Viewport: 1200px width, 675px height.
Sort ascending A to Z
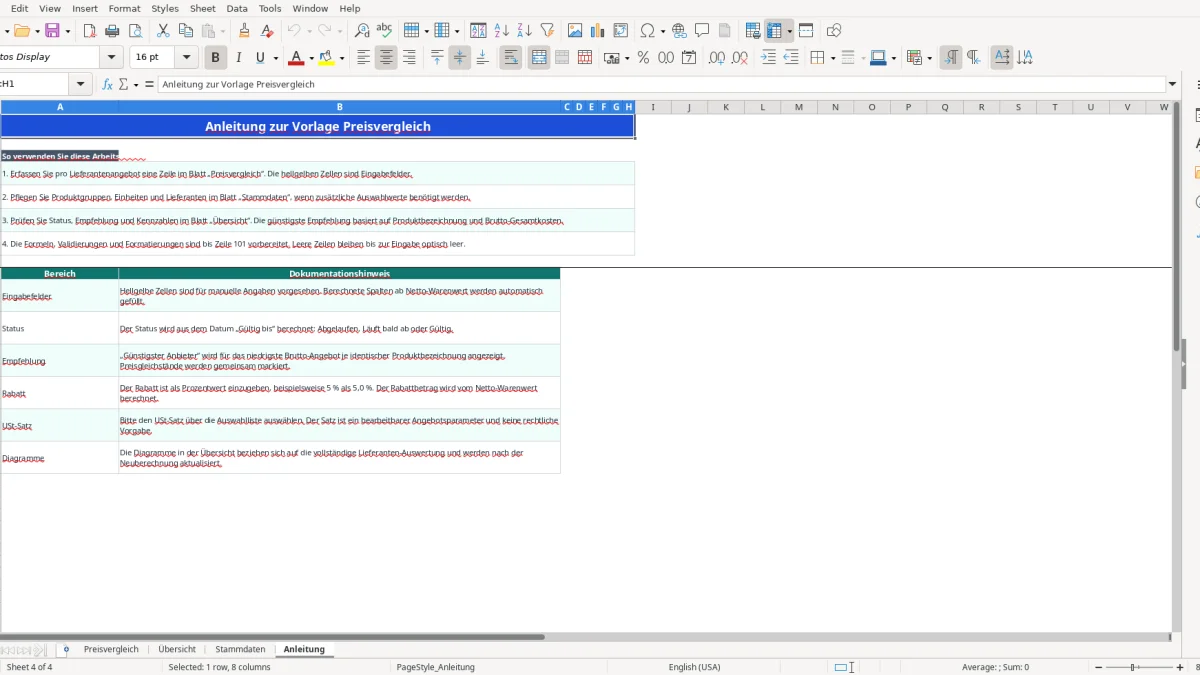point(502,31)
